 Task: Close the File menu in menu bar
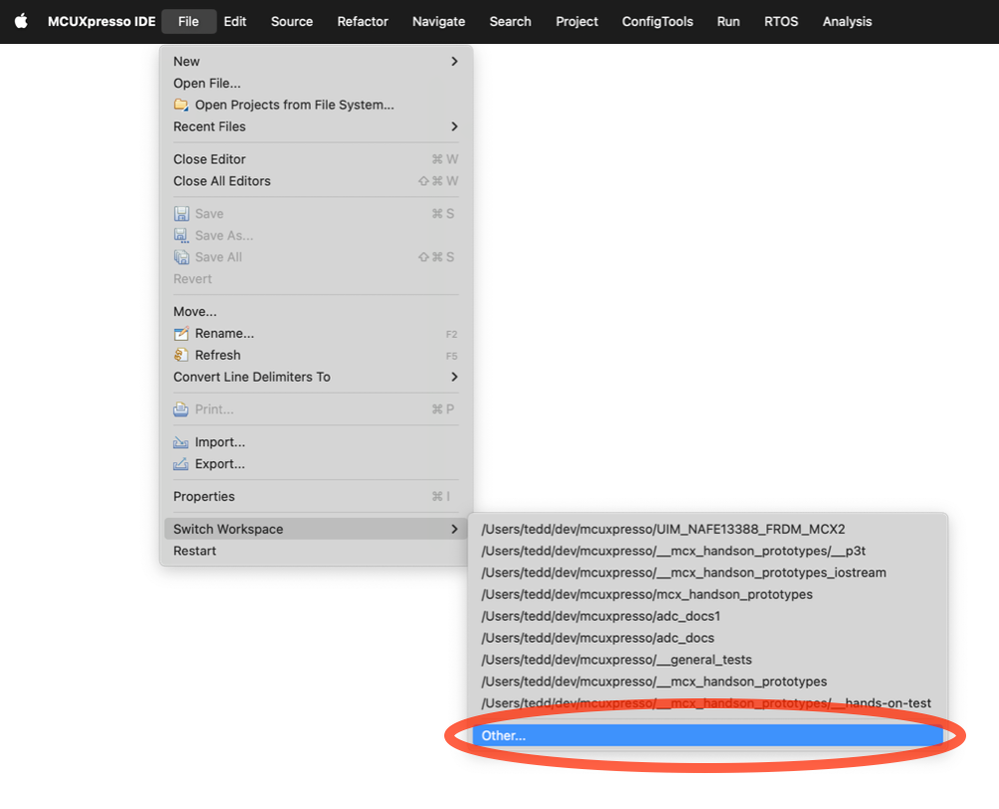pos(189,21)
